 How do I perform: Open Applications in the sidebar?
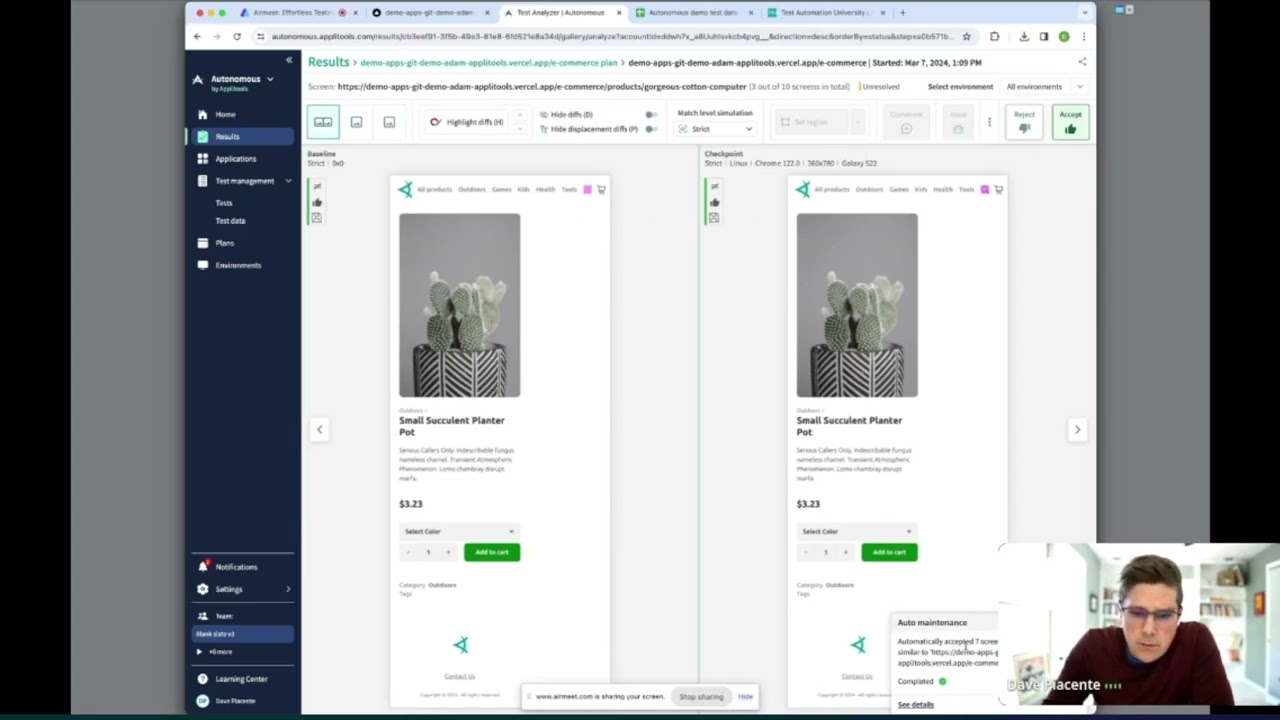(x=235, y=159)
